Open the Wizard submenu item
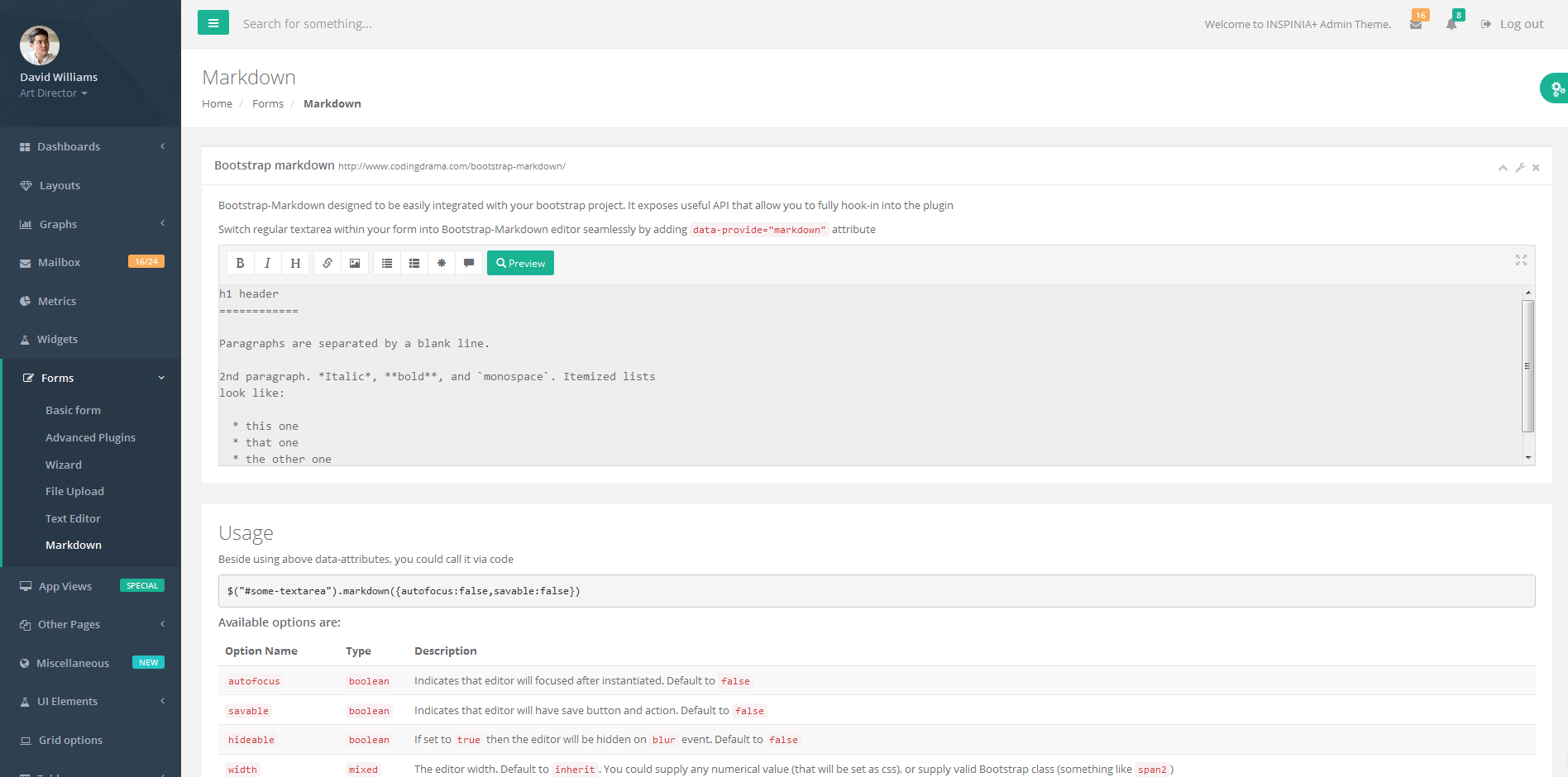Screen dimensions: 1568x777 64,465
